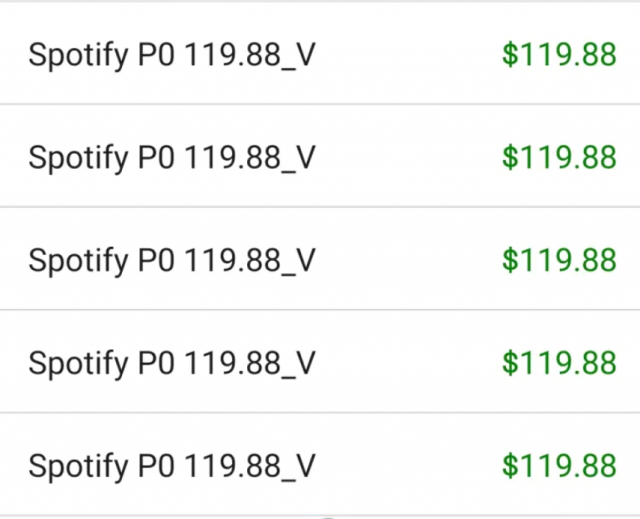The height and width of the screenshot is (519, 640).
Task: Select the $119.88 amount in the middle row
Action: [559, 260]
